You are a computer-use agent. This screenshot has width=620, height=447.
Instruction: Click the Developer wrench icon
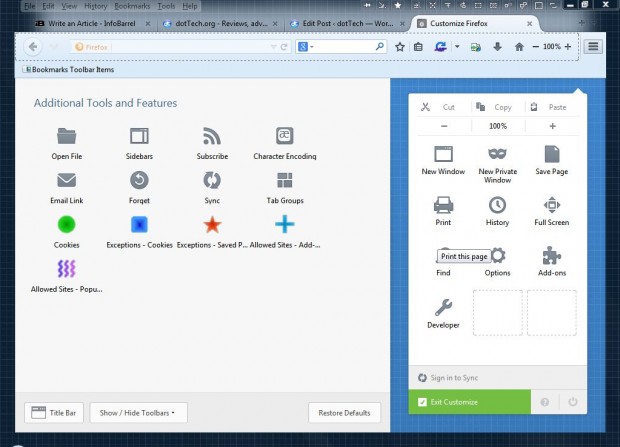(x=443, y=308)
